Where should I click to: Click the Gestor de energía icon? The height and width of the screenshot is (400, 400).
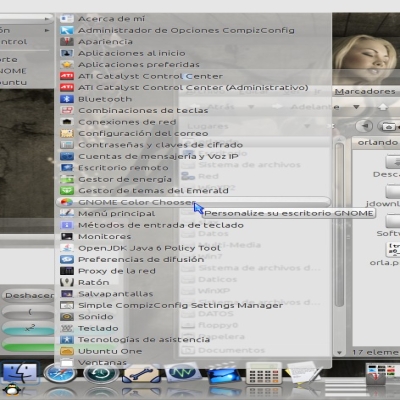point(67,179)
